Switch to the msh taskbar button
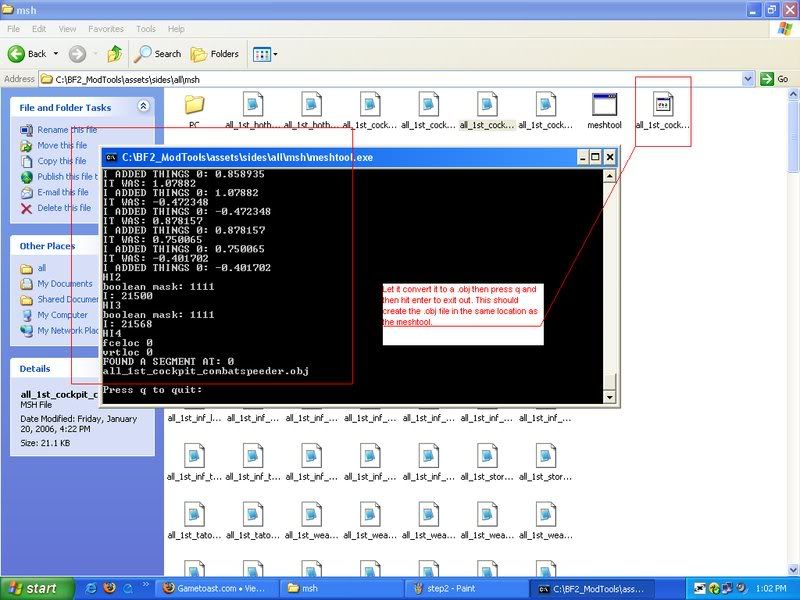This screenshot has width=800, height=600. click(341, 588)
